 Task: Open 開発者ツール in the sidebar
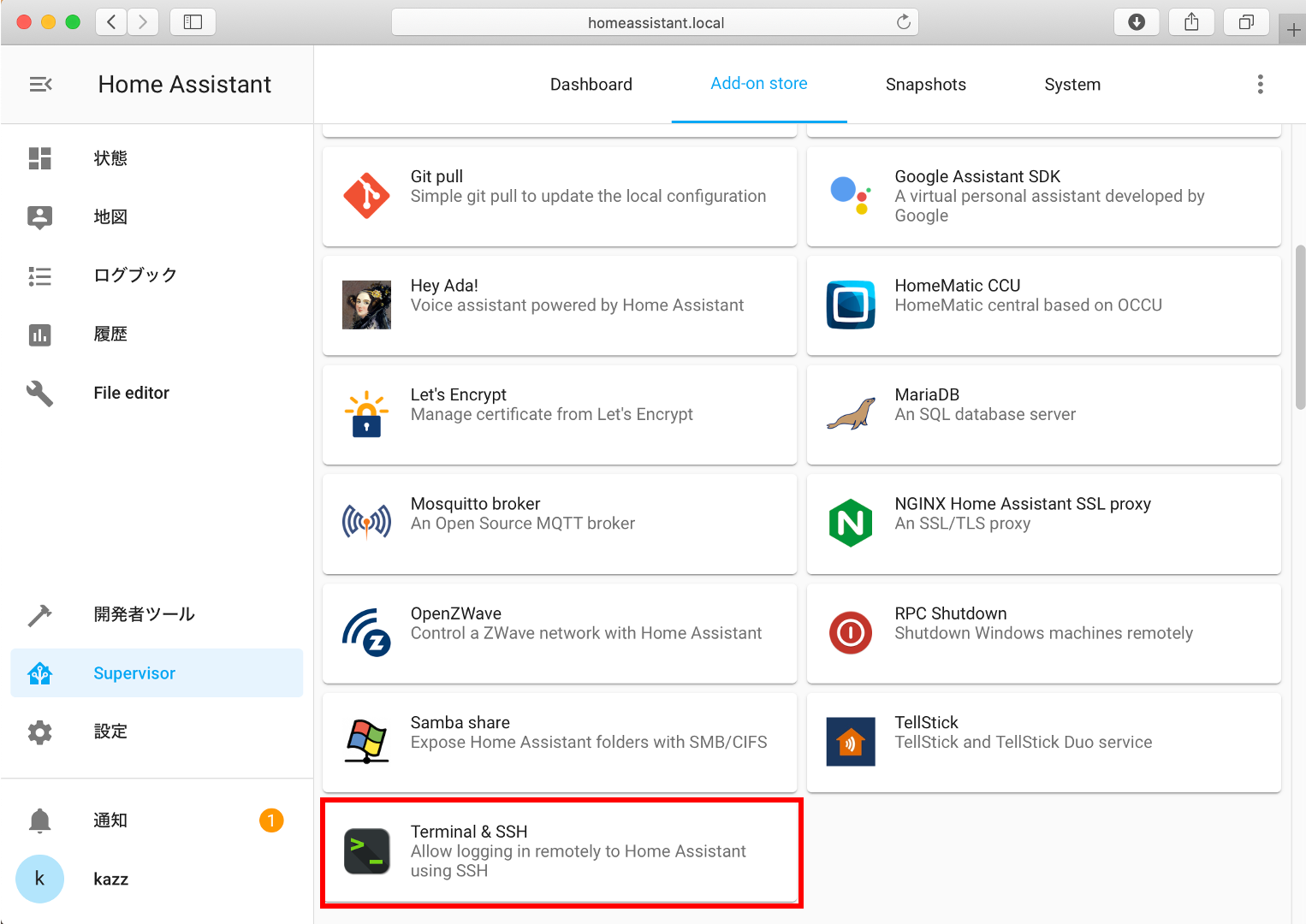[157, 614]
